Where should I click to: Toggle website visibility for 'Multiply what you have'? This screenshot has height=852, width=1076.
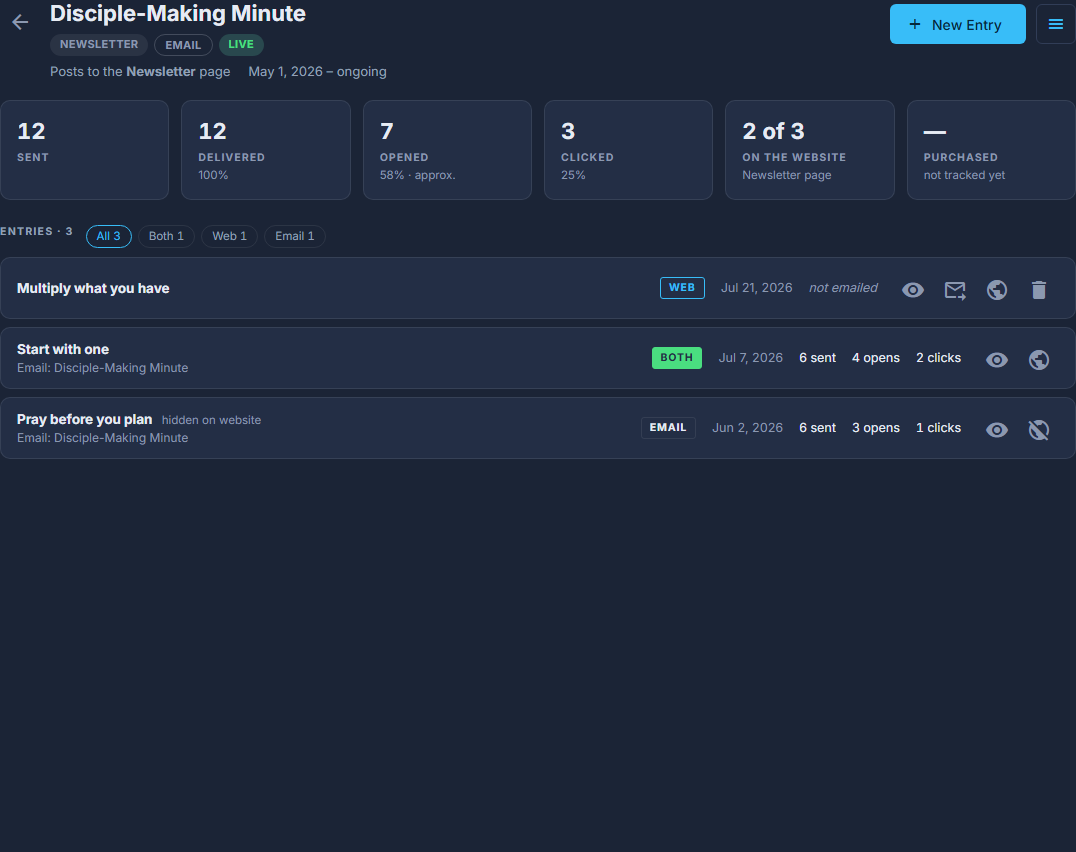(997, 290)
